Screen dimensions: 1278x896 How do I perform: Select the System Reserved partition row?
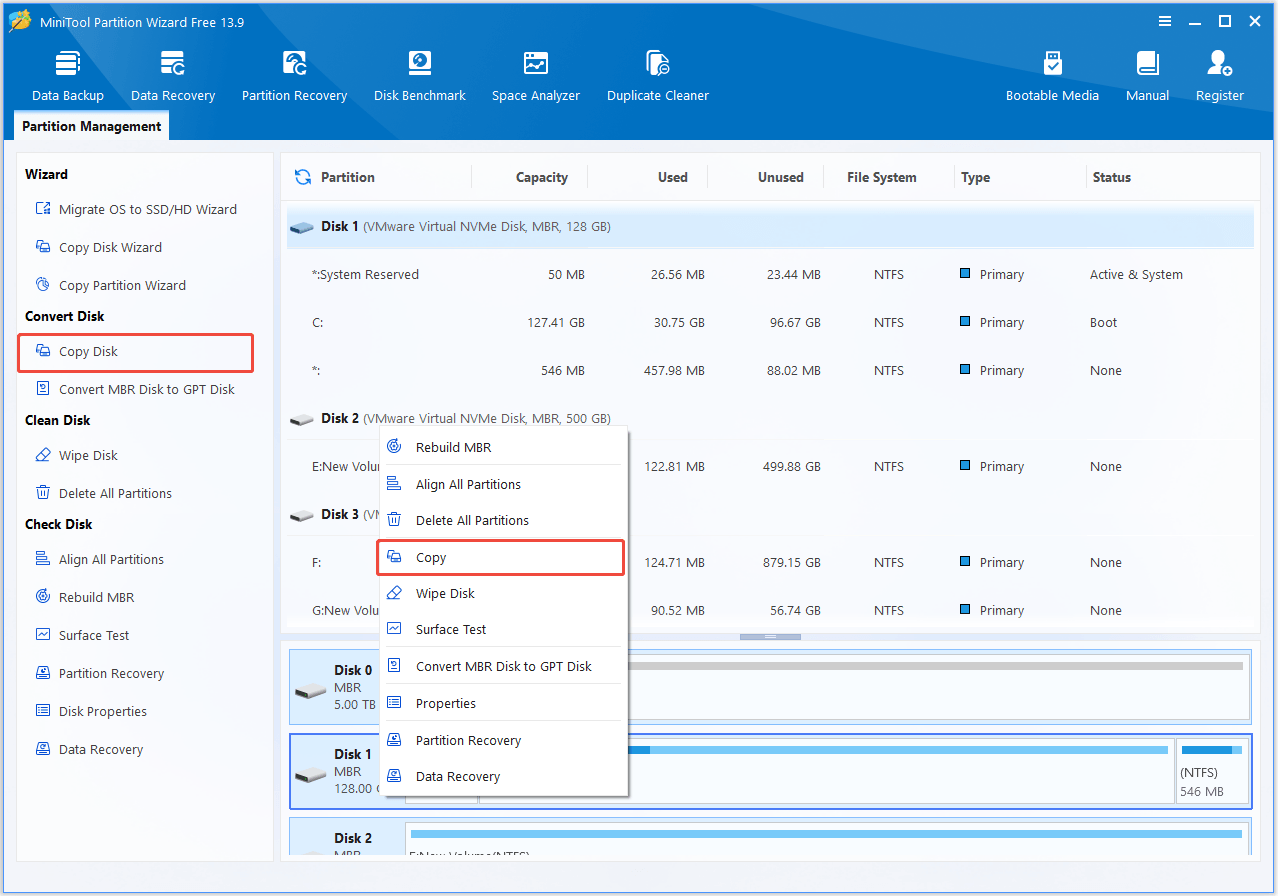(770, 274)
